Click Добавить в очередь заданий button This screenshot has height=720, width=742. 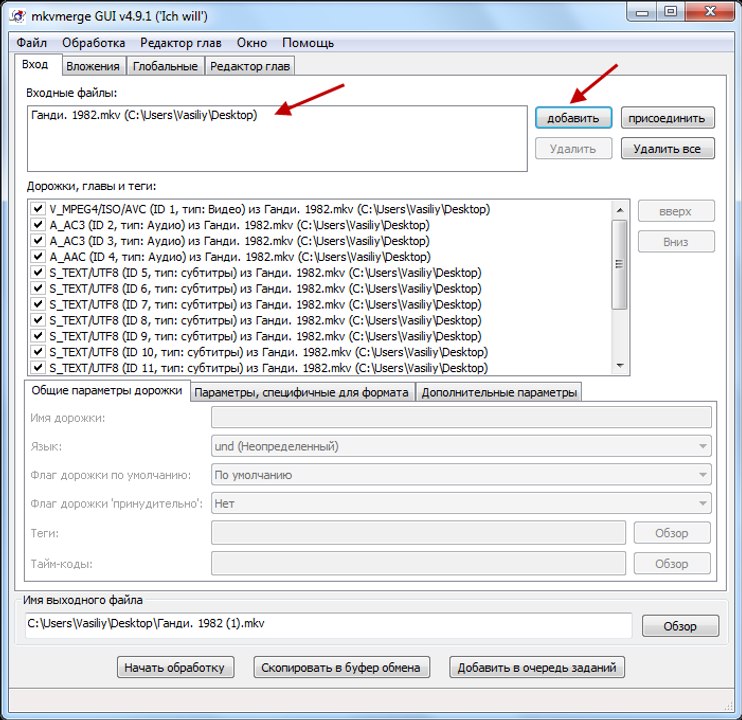tap(537, 667)
